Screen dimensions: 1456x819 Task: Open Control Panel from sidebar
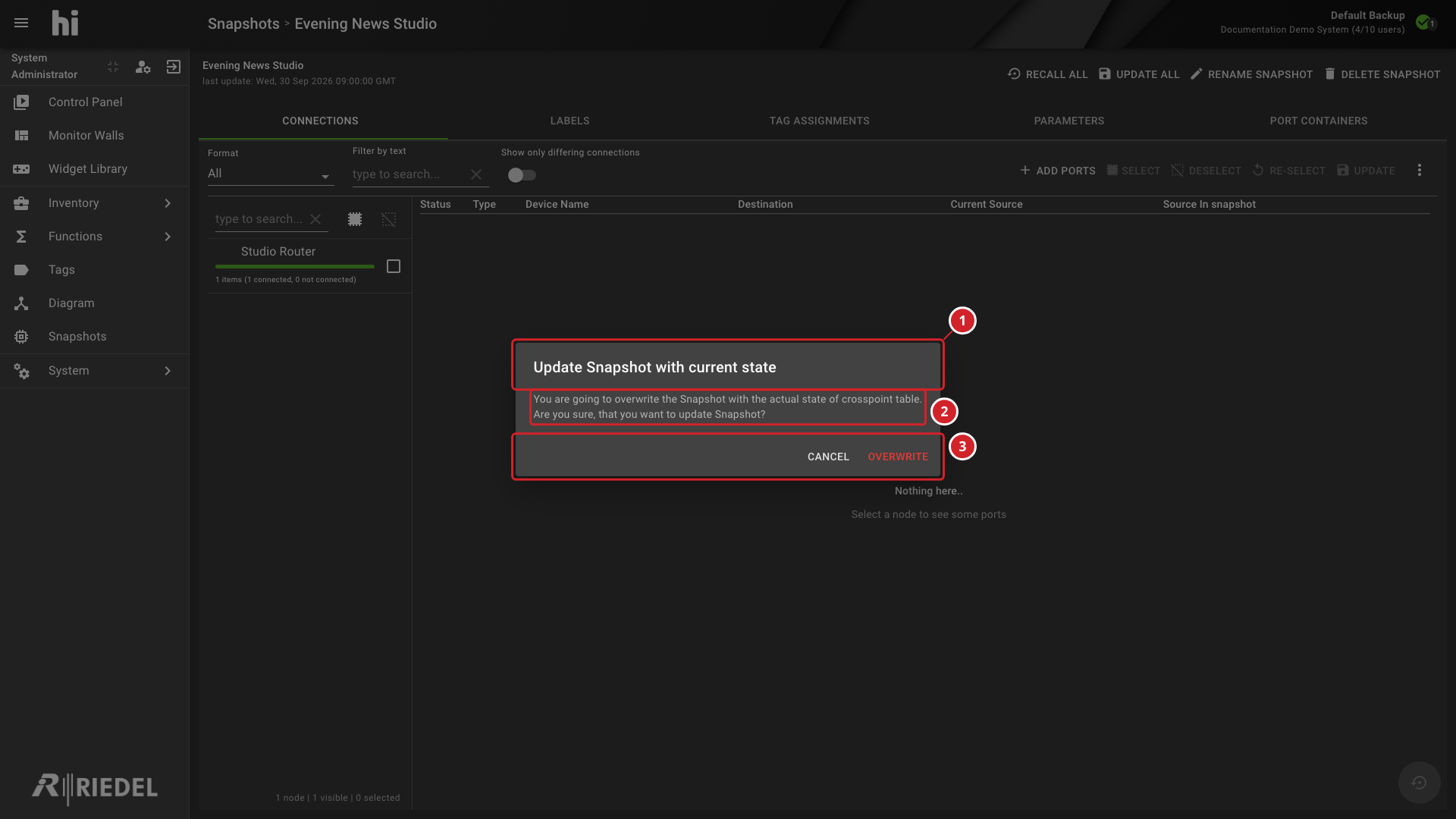[x=94, y=102]
